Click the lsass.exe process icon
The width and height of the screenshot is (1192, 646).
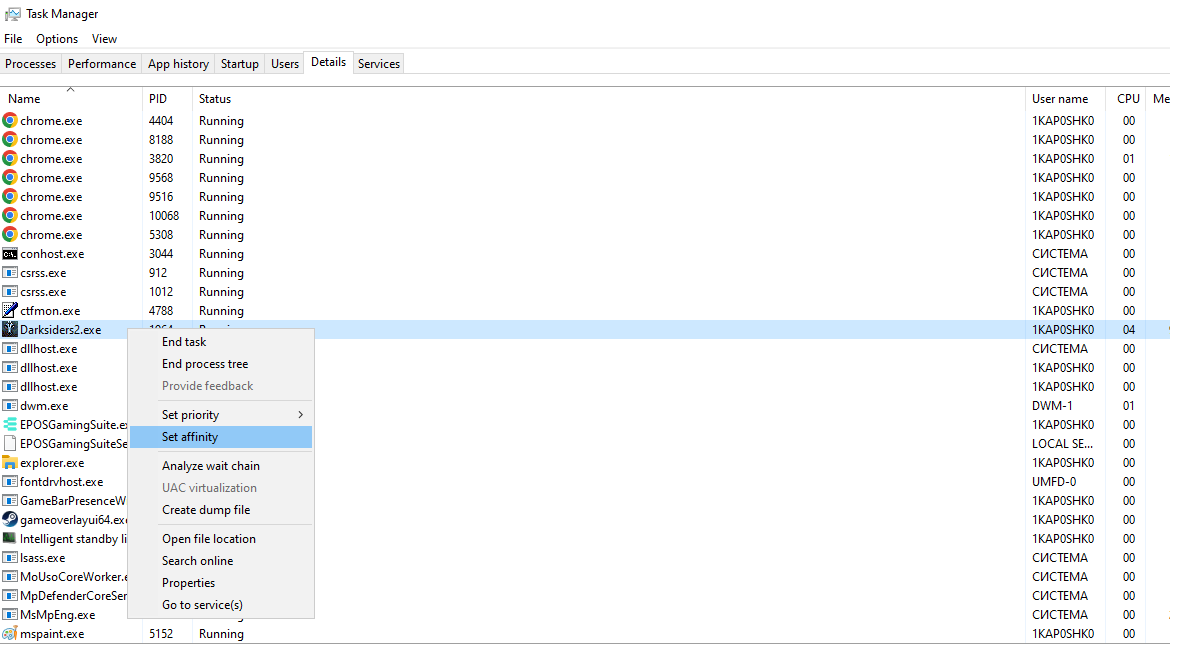(10, 557)
